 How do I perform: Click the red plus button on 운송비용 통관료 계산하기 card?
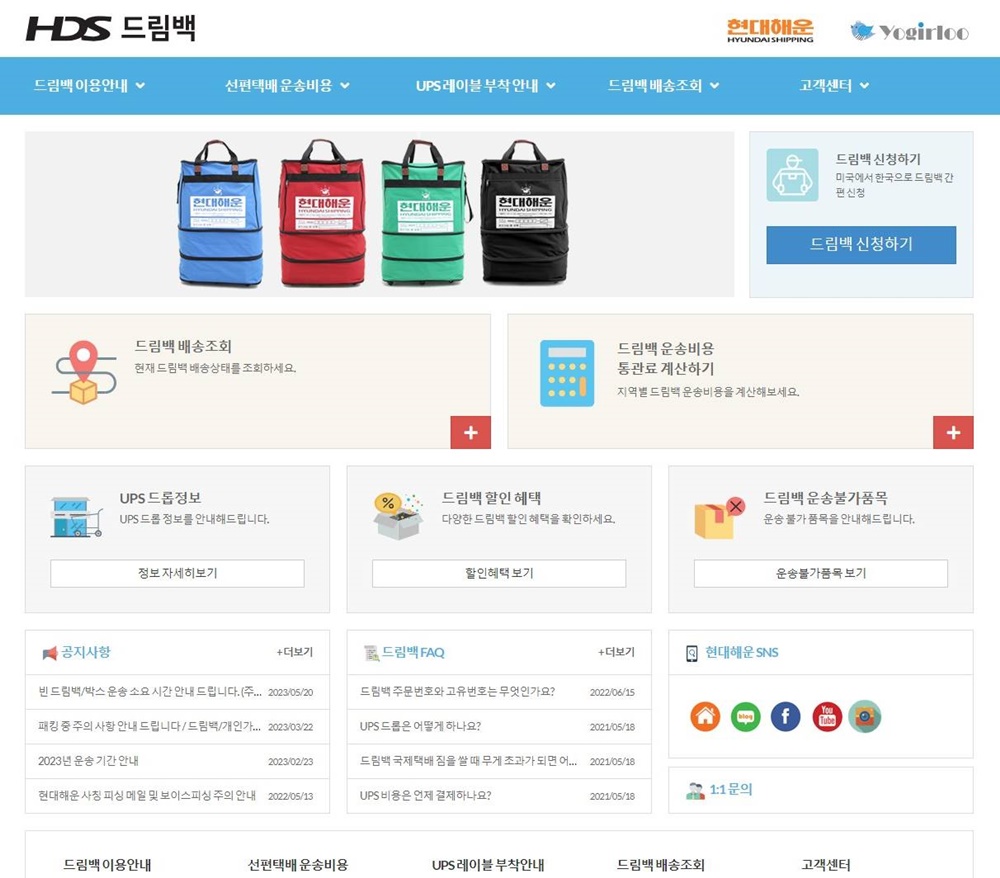953,432
